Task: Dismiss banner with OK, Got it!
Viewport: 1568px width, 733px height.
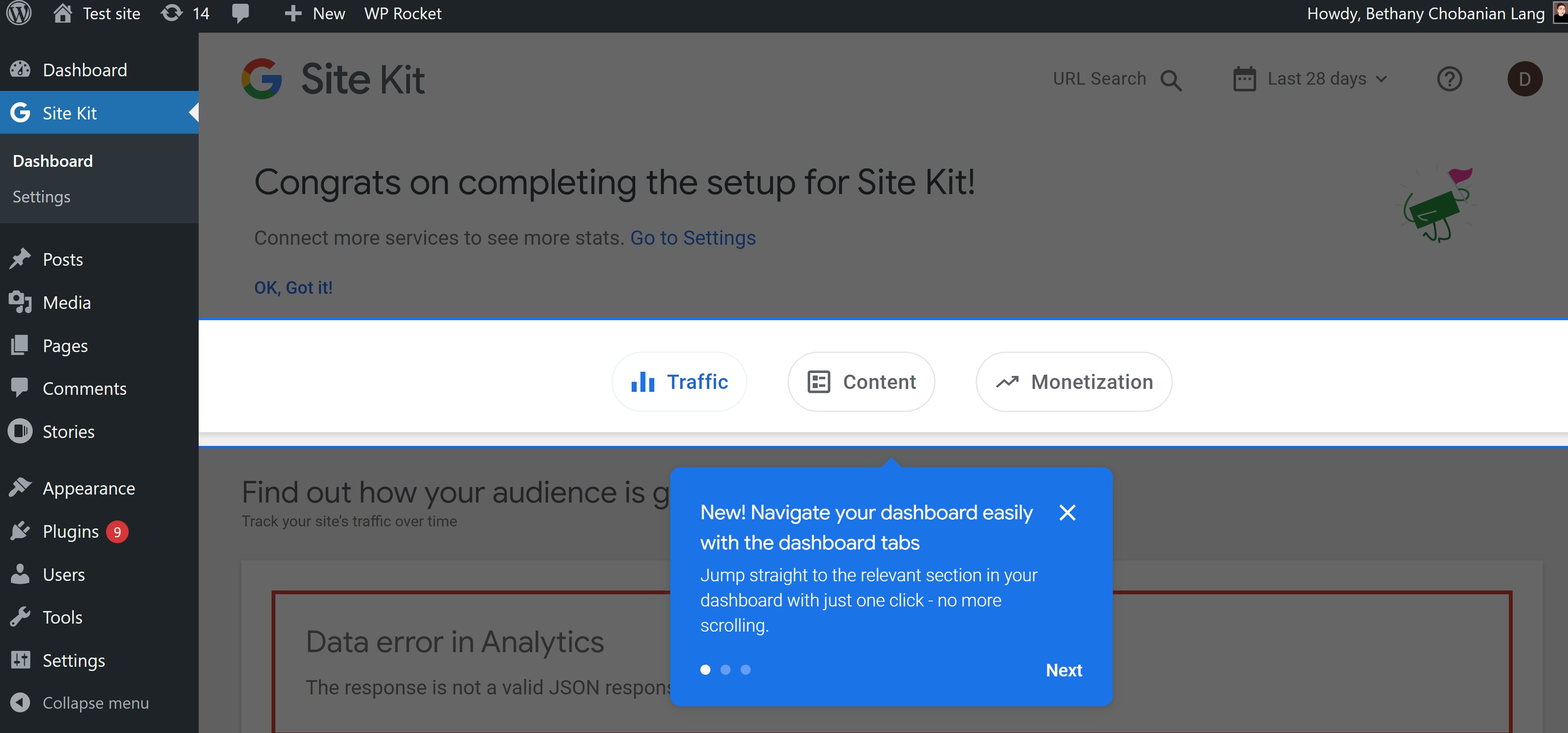Action: click(x=293, y=288)
